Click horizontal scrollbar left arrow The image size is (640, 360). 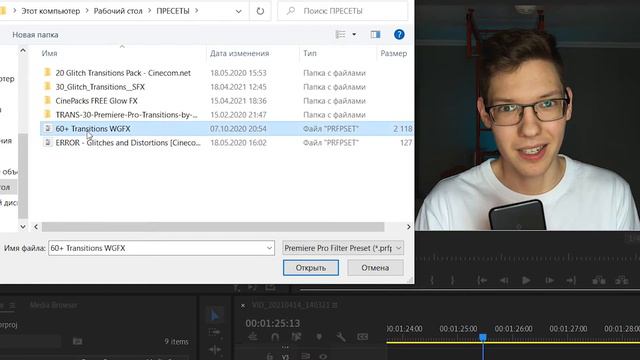[36, 227]
